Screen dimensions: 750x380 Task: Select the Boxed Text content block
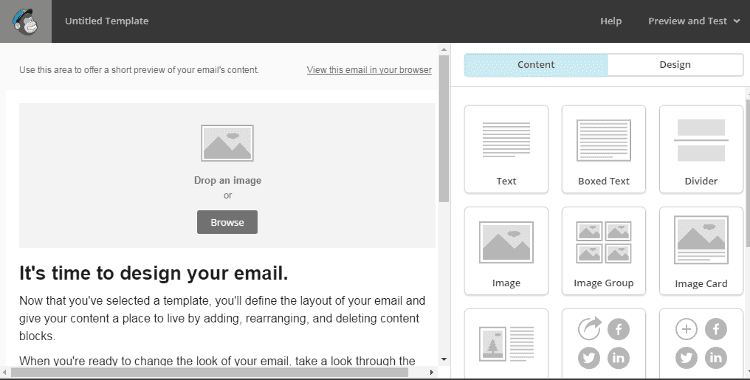coord(604,149)
